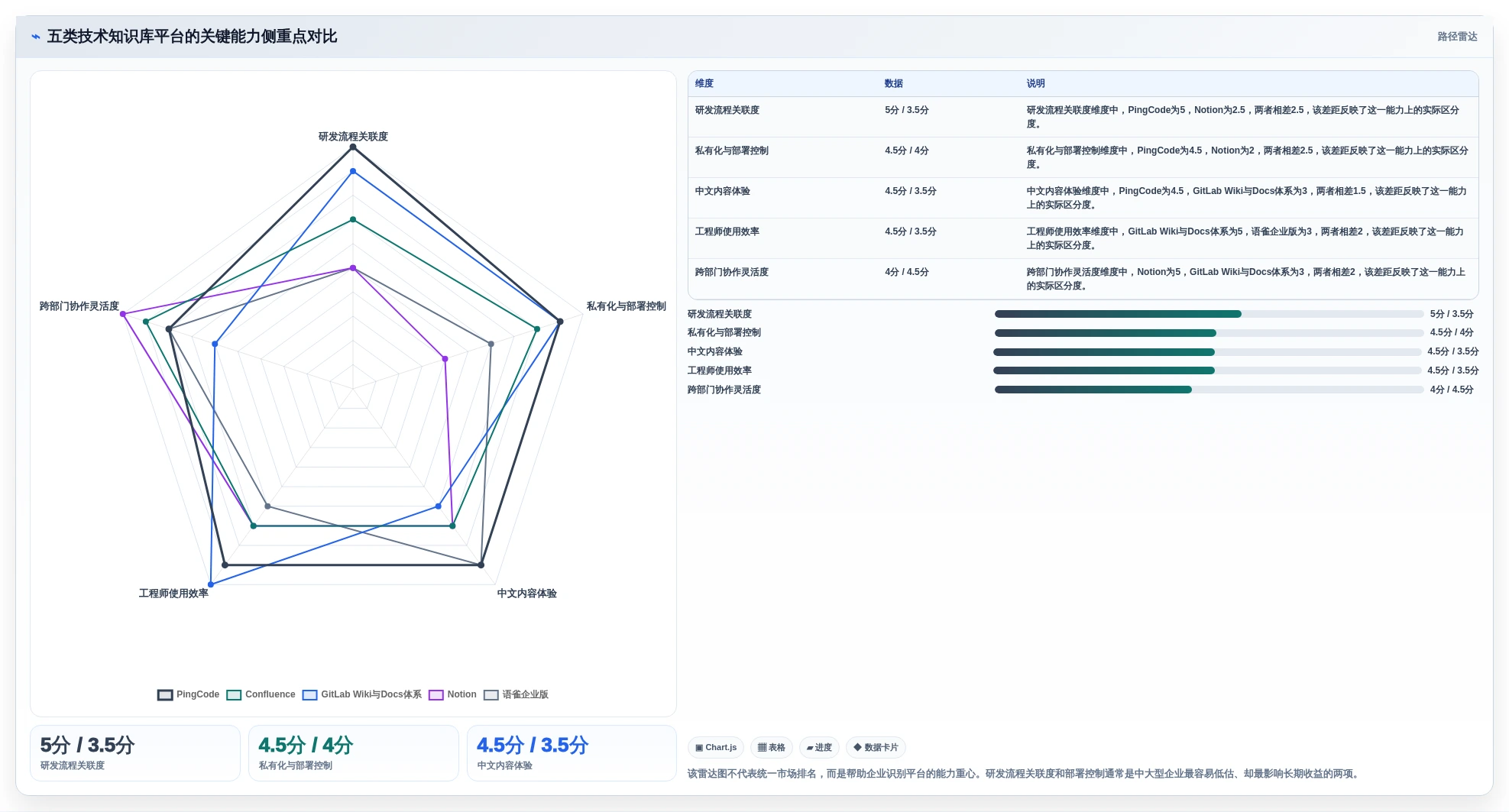Select the 私有化与部署控制 table row cell
Image resolution: width=1509 pixels, height=812 pixels.
pyautogui.click(x=732, y=150)
